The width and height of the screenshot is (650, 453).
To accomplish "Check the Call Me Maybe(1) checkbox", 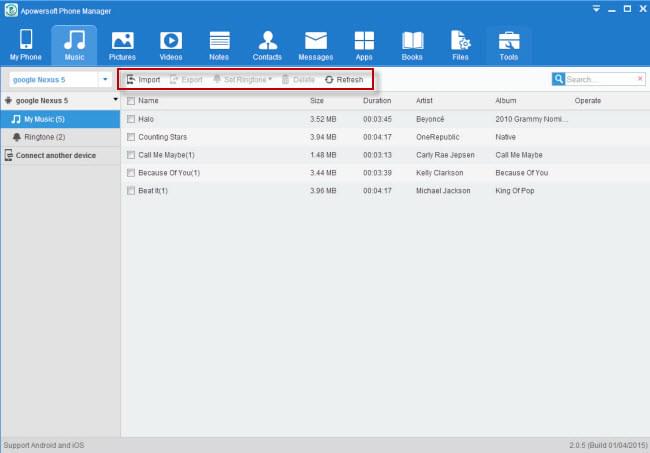I will click(131, 155).
